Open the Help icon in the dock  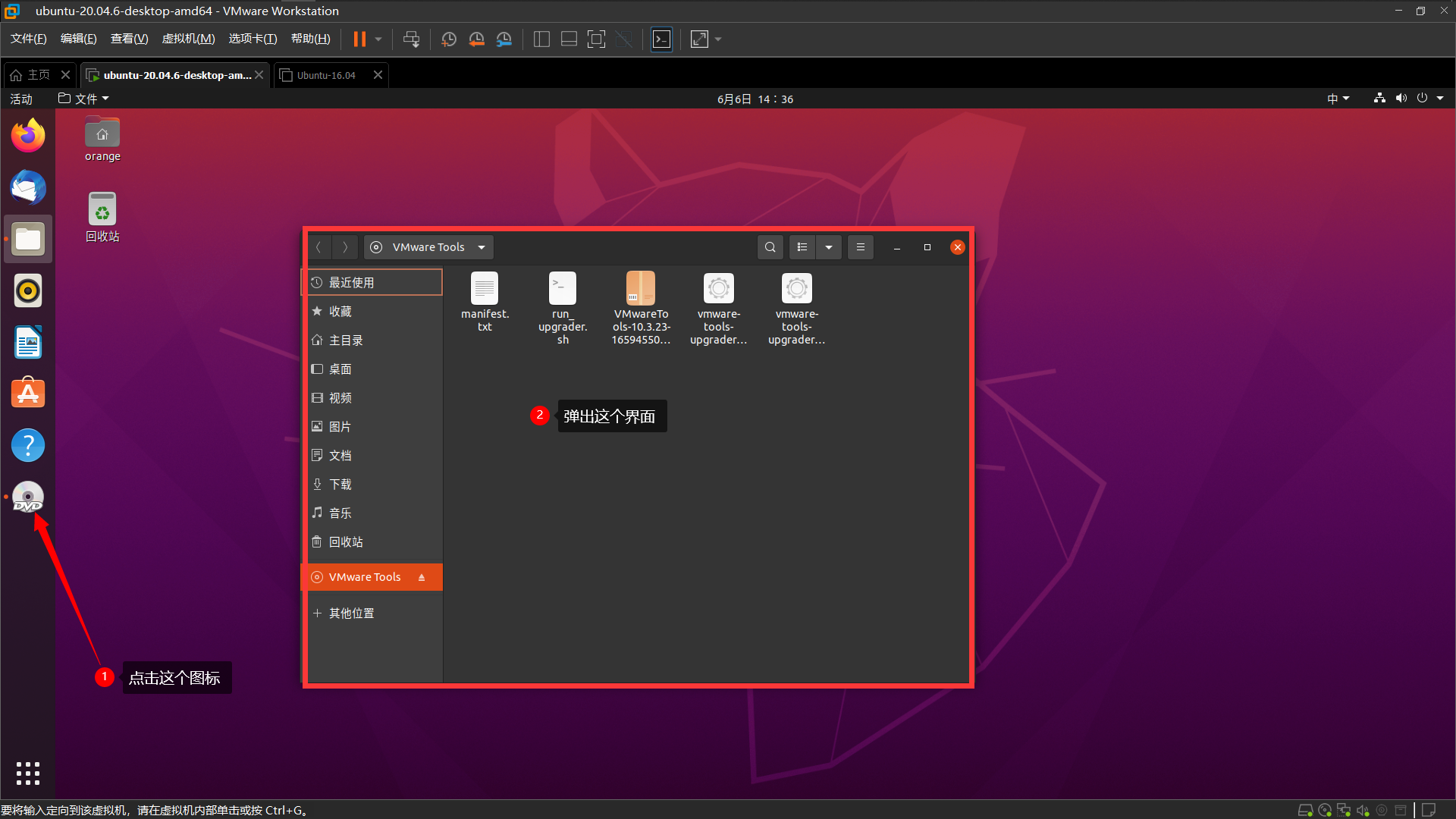coord(28,445)
